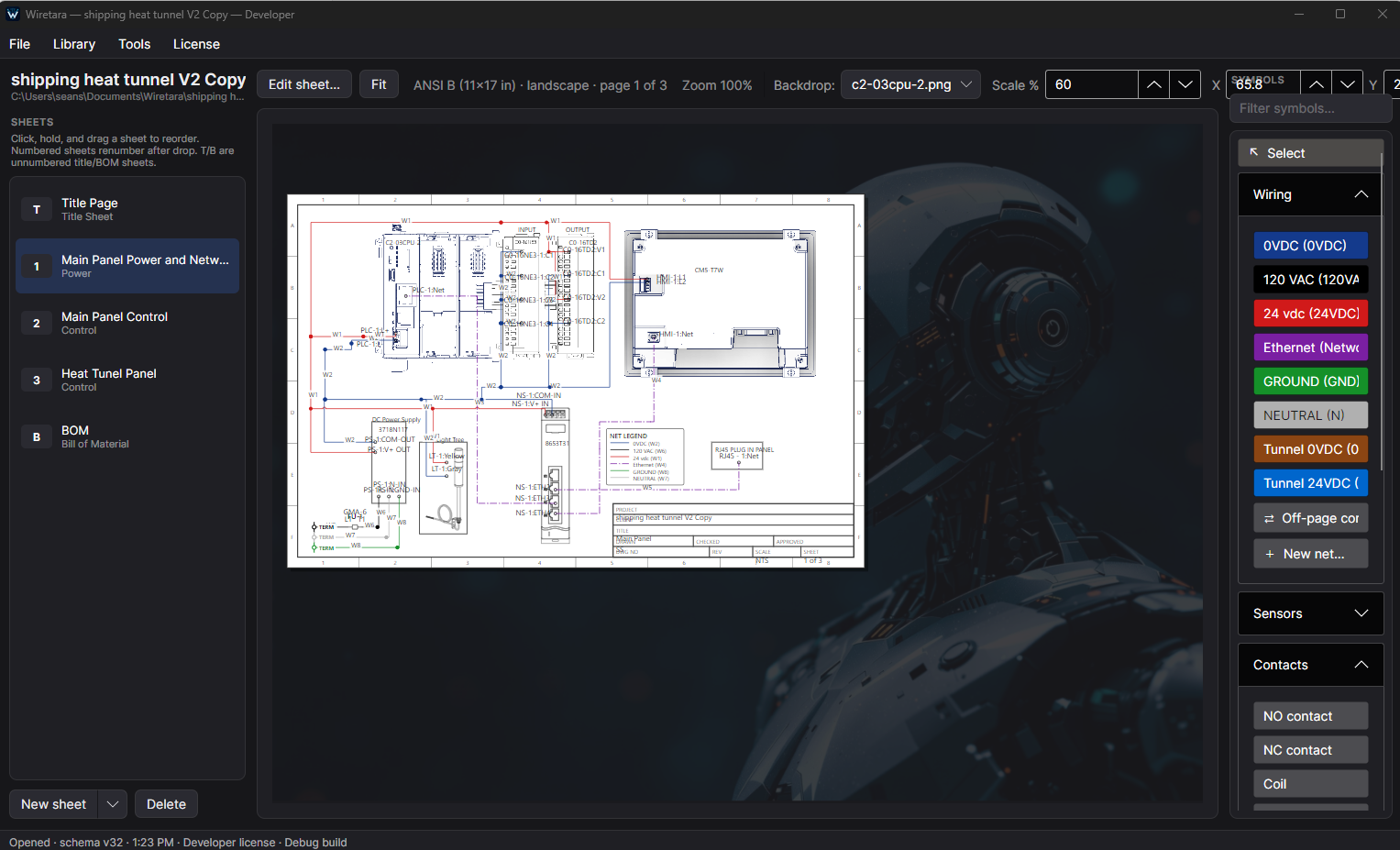This screenshot has height=850, width=1400.
Task: Click the New net... button
Action: [1310, 554]
